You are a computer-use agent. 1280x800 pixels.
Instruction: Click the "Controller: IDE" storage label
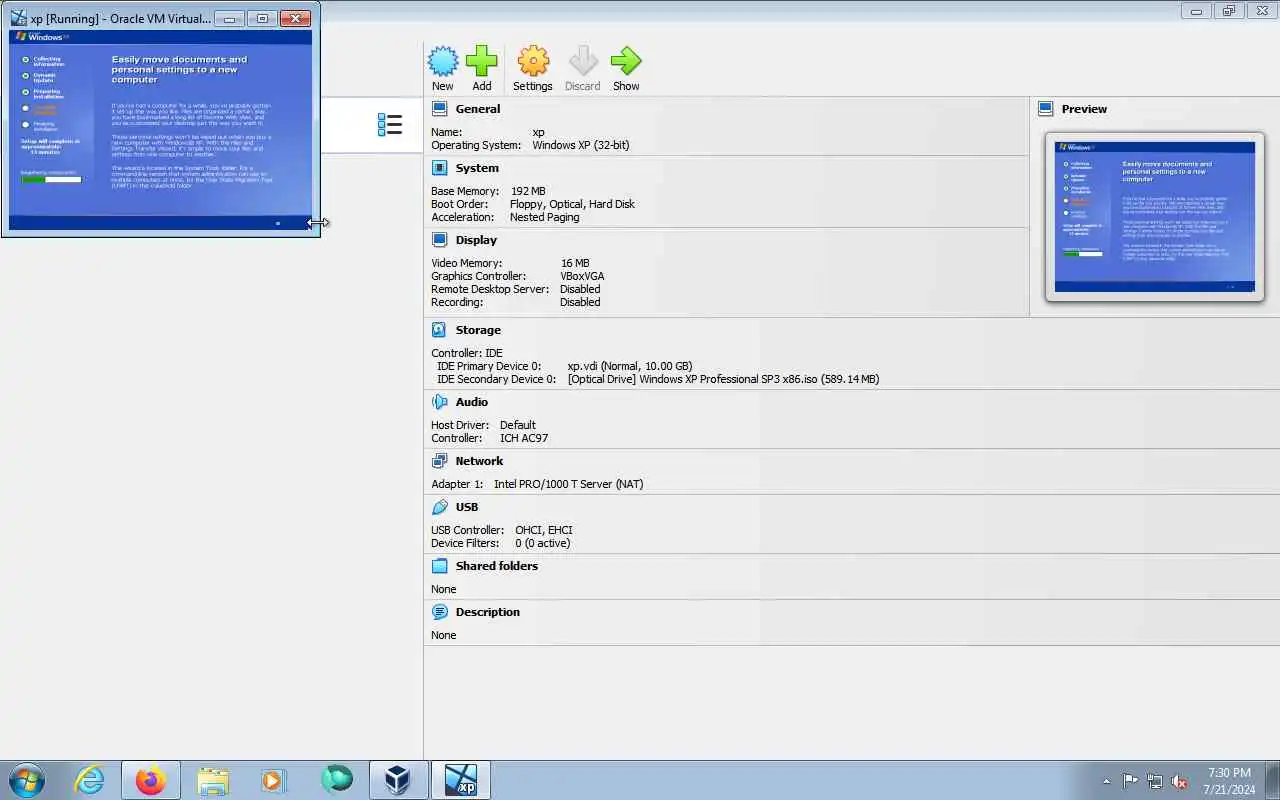pyautogui.click(x=467, y=353)
